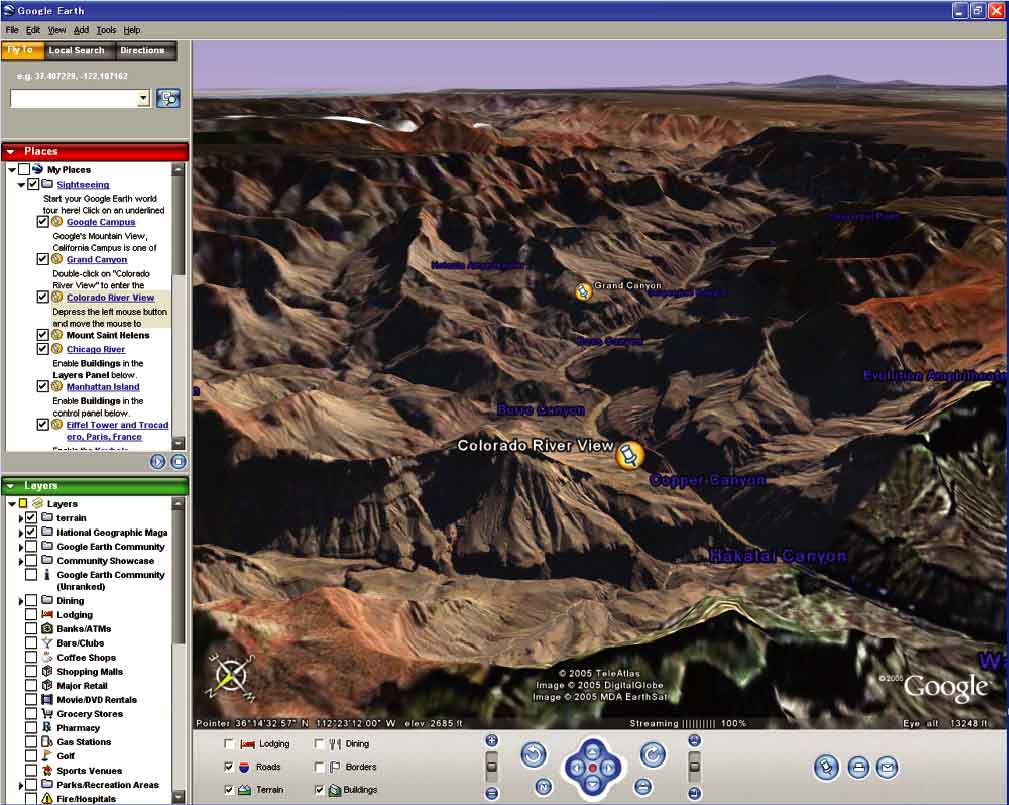Click the Google Campus link in Places
This screenshot has width=1009, height=805.
pyautogui.click(x=101, y=222)
